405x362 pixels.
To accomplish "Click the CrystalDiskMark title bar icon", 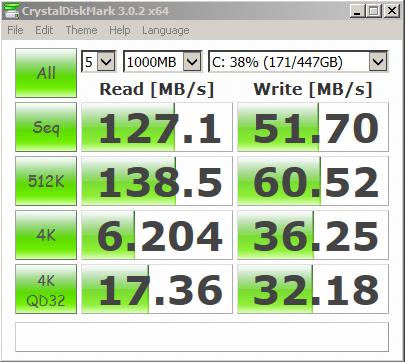I will [11, 10].
